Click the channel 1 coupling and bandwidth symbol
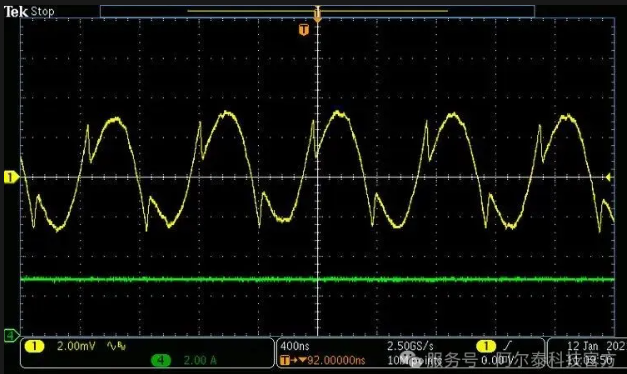 pyautogui.click(x=117, y=346)
